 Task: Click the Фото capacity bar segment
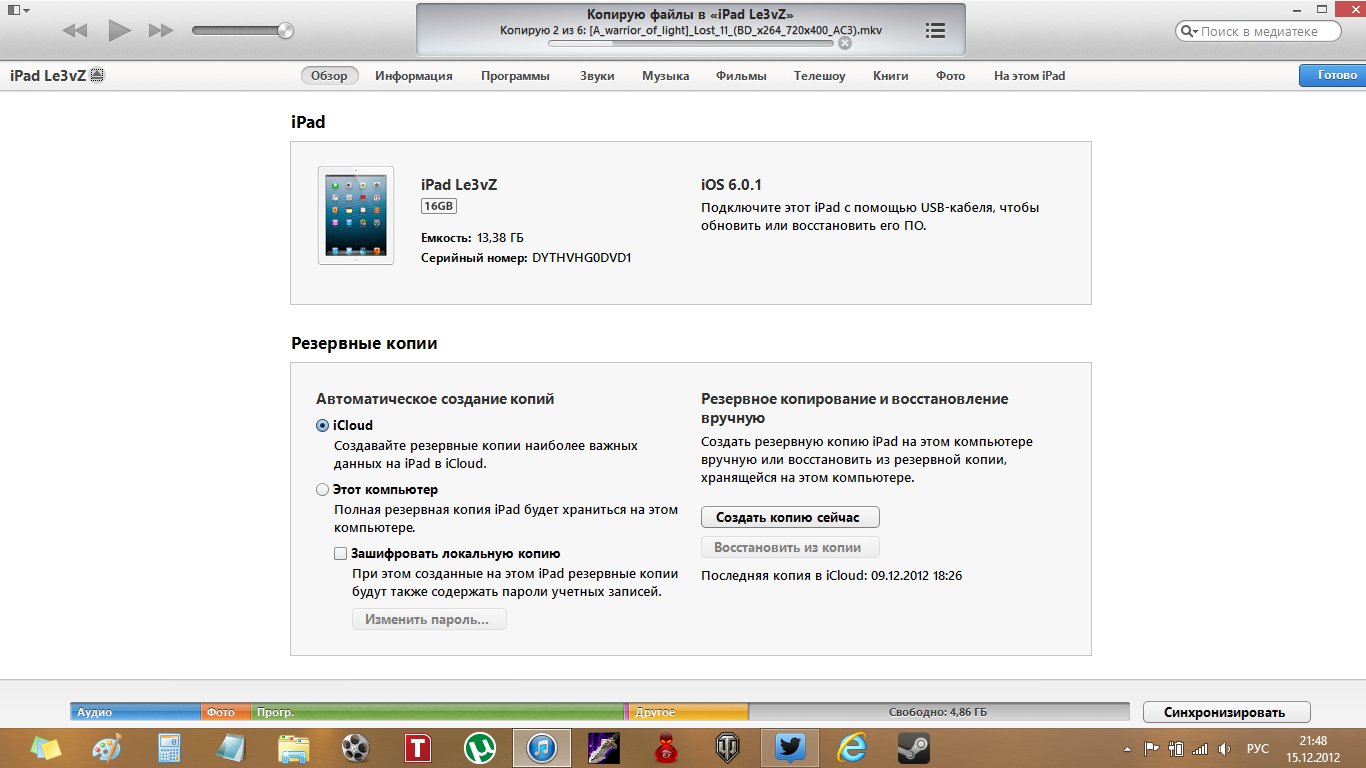pyautogui.click(x=226, y=712)
